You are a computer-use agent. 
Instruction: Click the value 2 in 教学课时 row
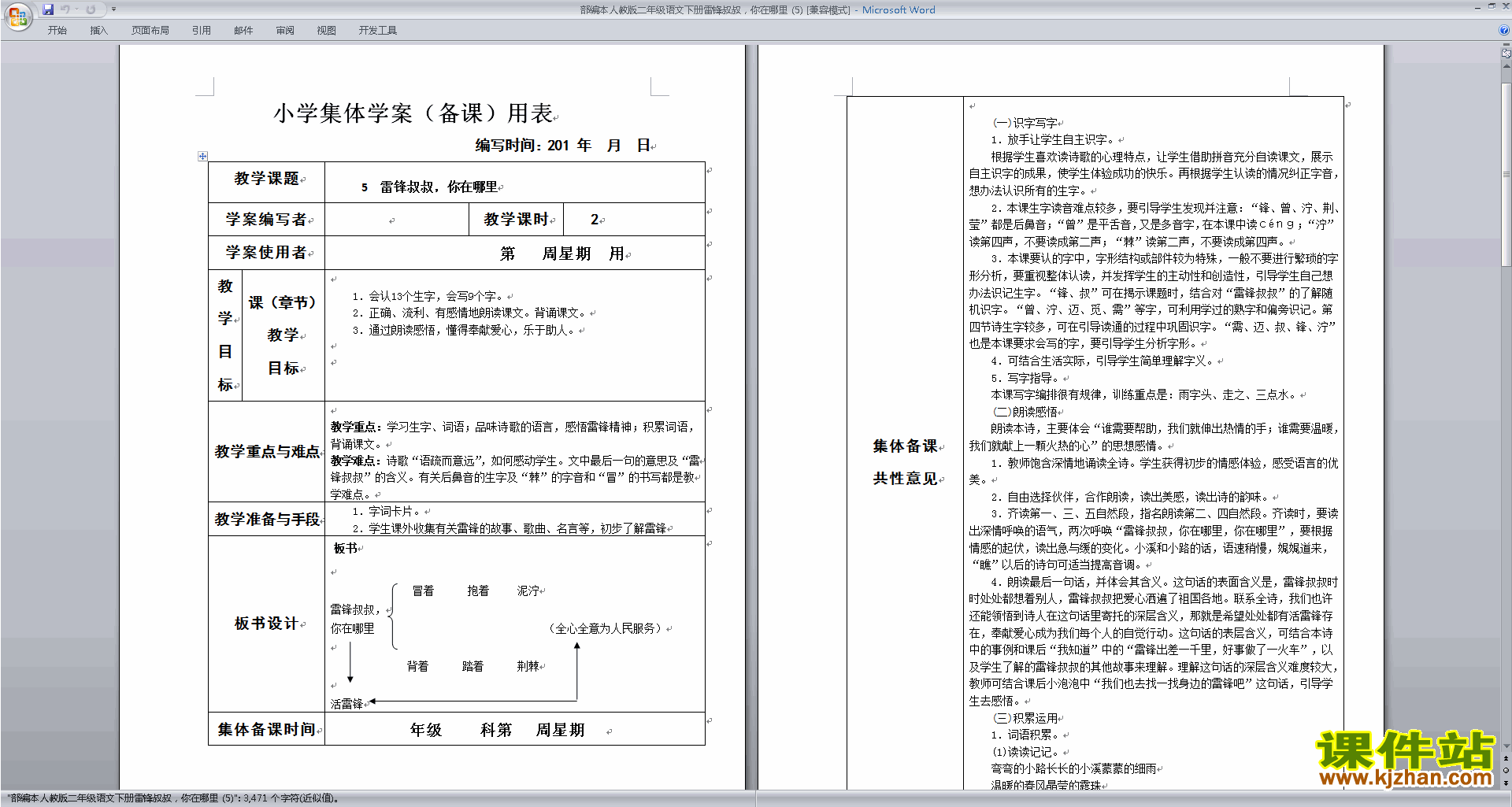pos(595,220)
